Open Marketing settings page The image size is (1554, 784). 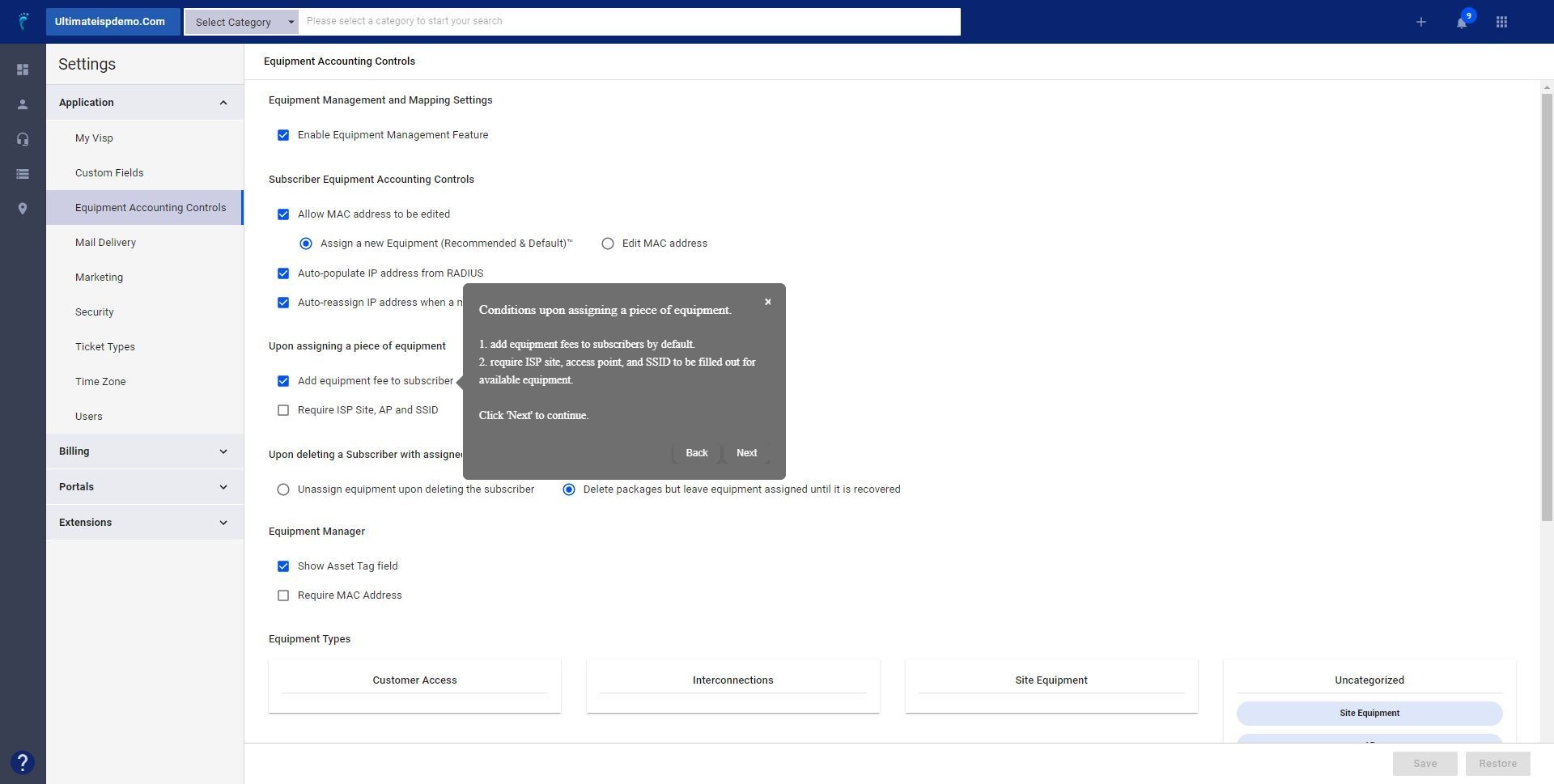[x=144, y=278]
